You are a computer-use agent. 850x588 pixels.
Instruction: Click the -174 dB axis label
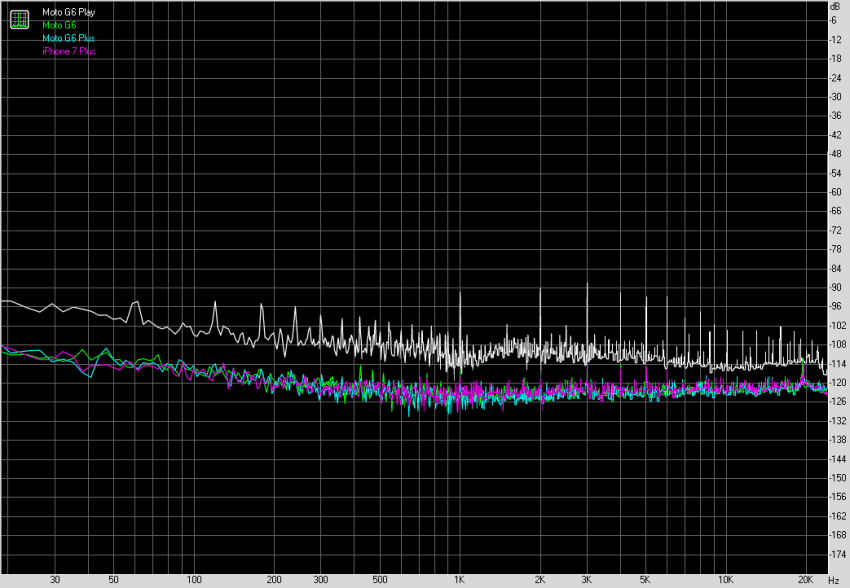coord(838,554)
